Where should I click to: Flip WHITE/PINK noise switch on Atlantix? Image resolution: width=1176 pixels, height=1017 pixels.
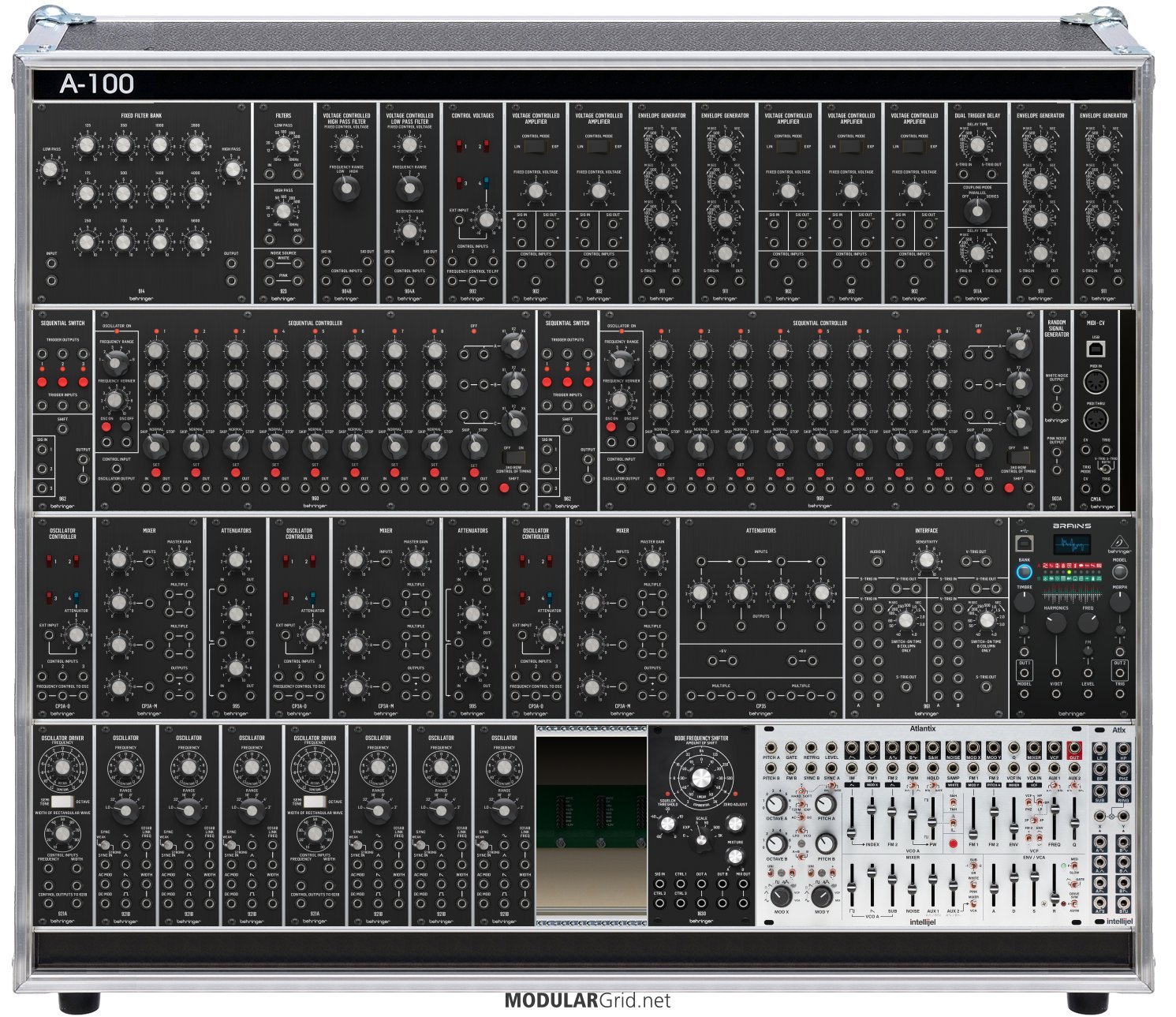[x=973, y=885]
